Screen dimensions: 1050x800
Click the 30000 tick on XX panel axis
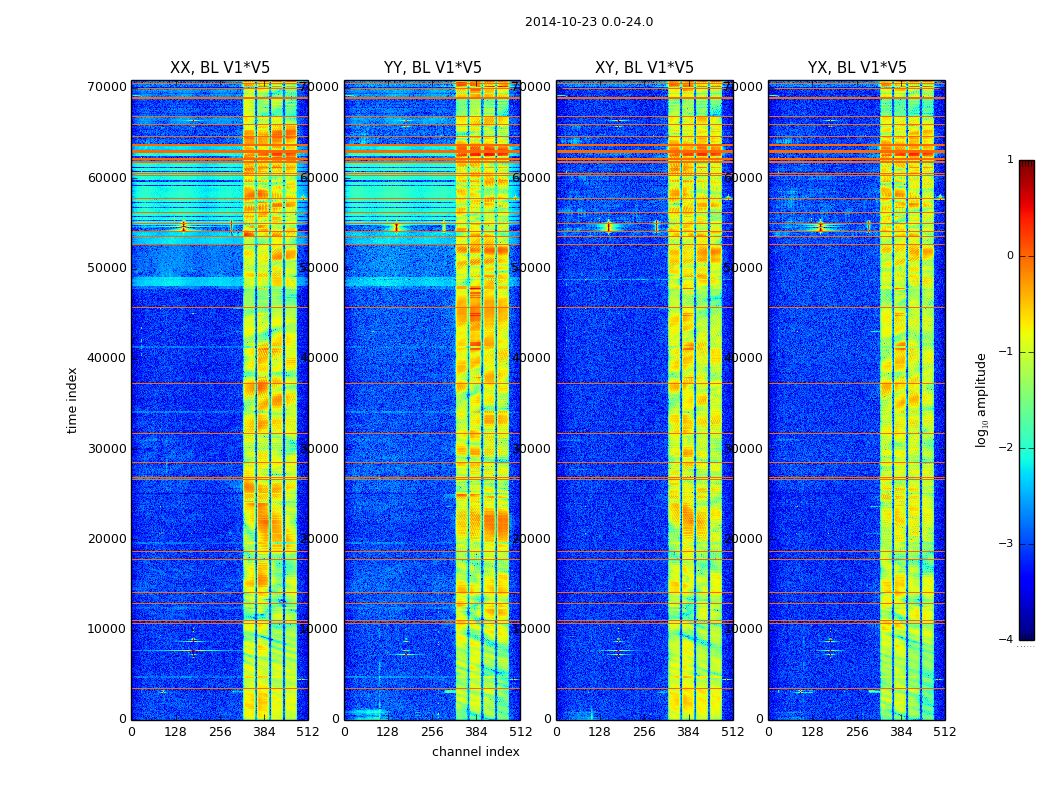pos(107,449)
